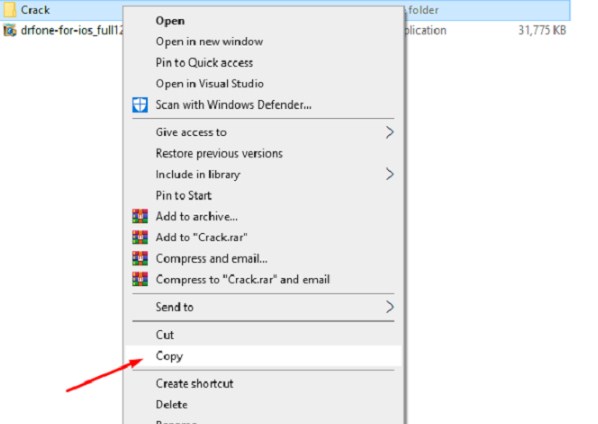Expand the Send to submenu arrow

pyautogui.click(x=389, y=307)
